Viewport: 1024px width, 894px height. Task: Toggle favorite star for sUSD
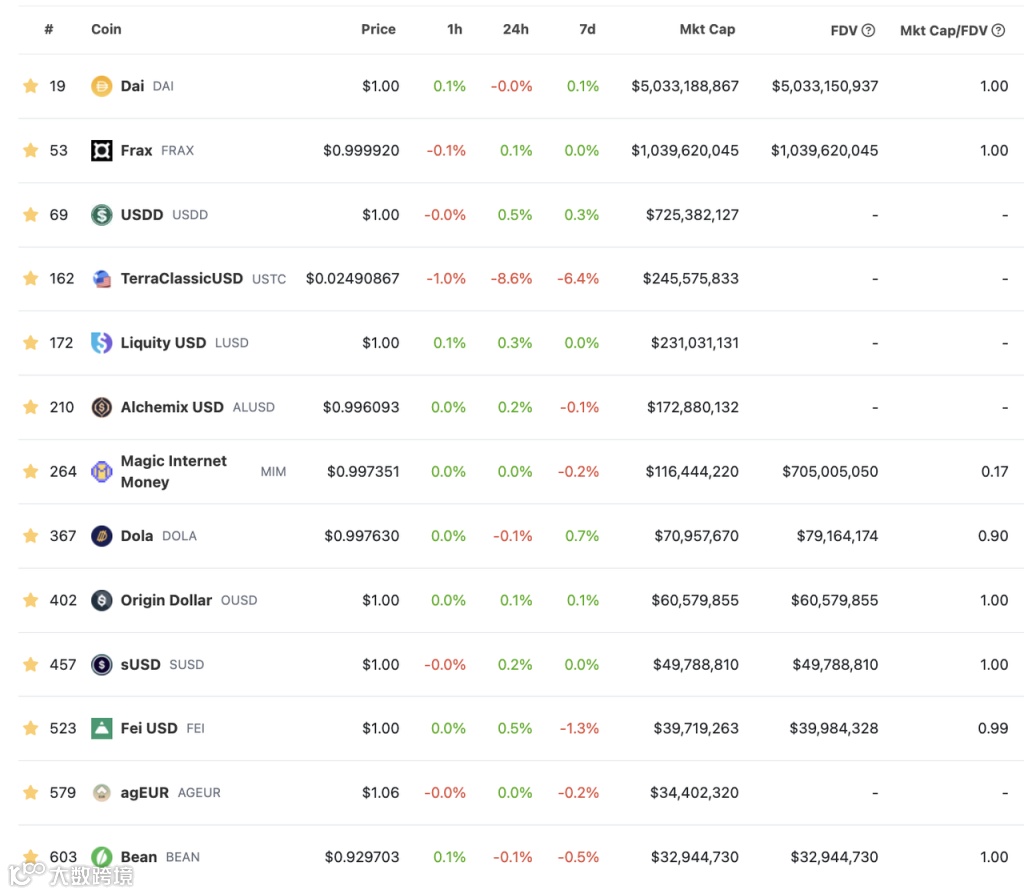click(x=30, y=665)
